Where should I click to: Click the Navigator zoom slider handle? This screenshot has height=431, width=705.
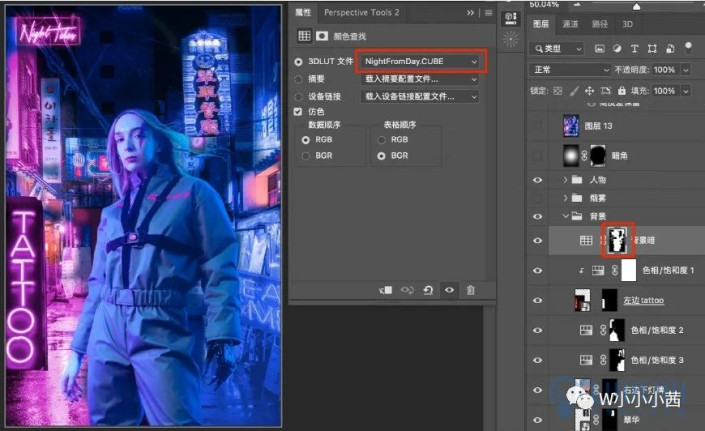(x=637, y=6)
